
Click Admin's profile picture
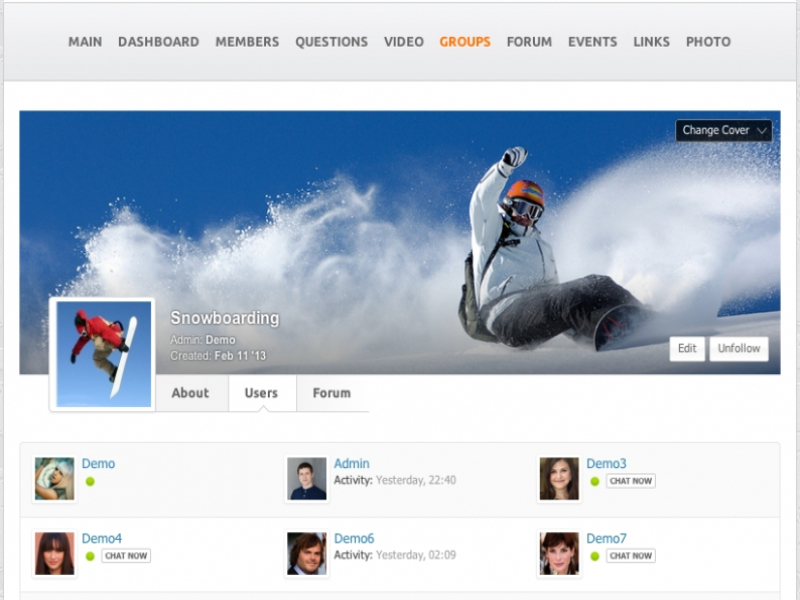click(306, 479)
